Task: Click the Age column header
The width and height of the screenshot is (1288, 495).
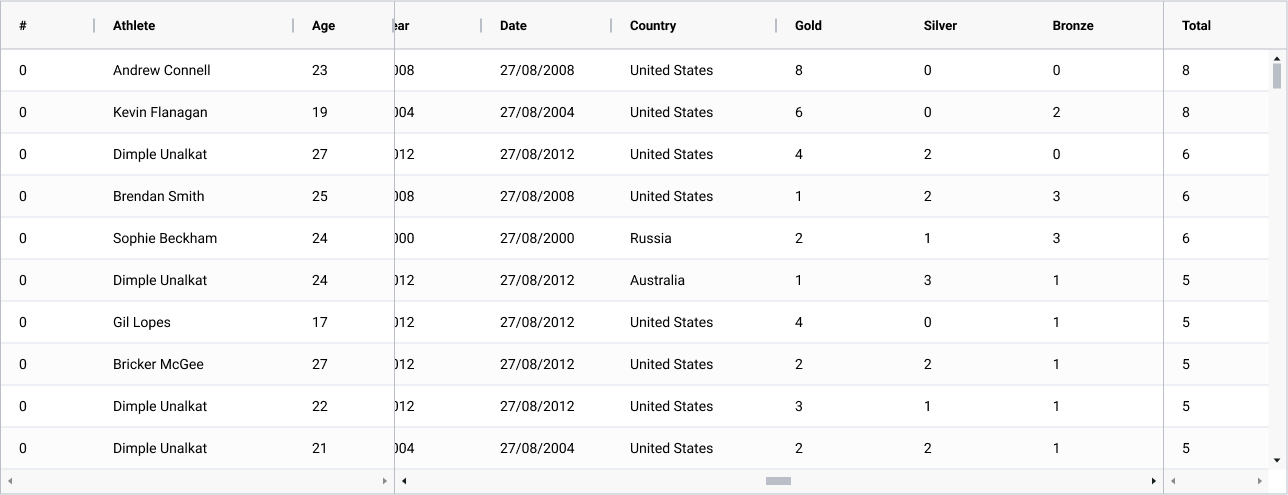Action: (323, 26)
